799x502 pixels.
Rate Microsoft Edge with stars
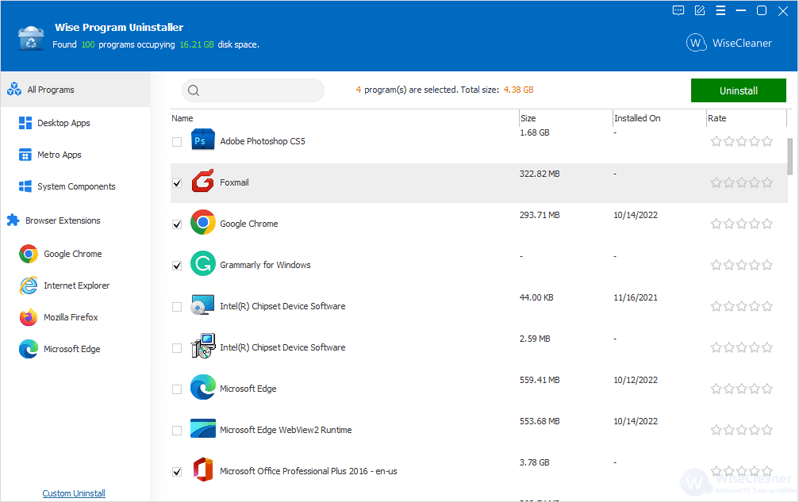(x=741, y=389)
